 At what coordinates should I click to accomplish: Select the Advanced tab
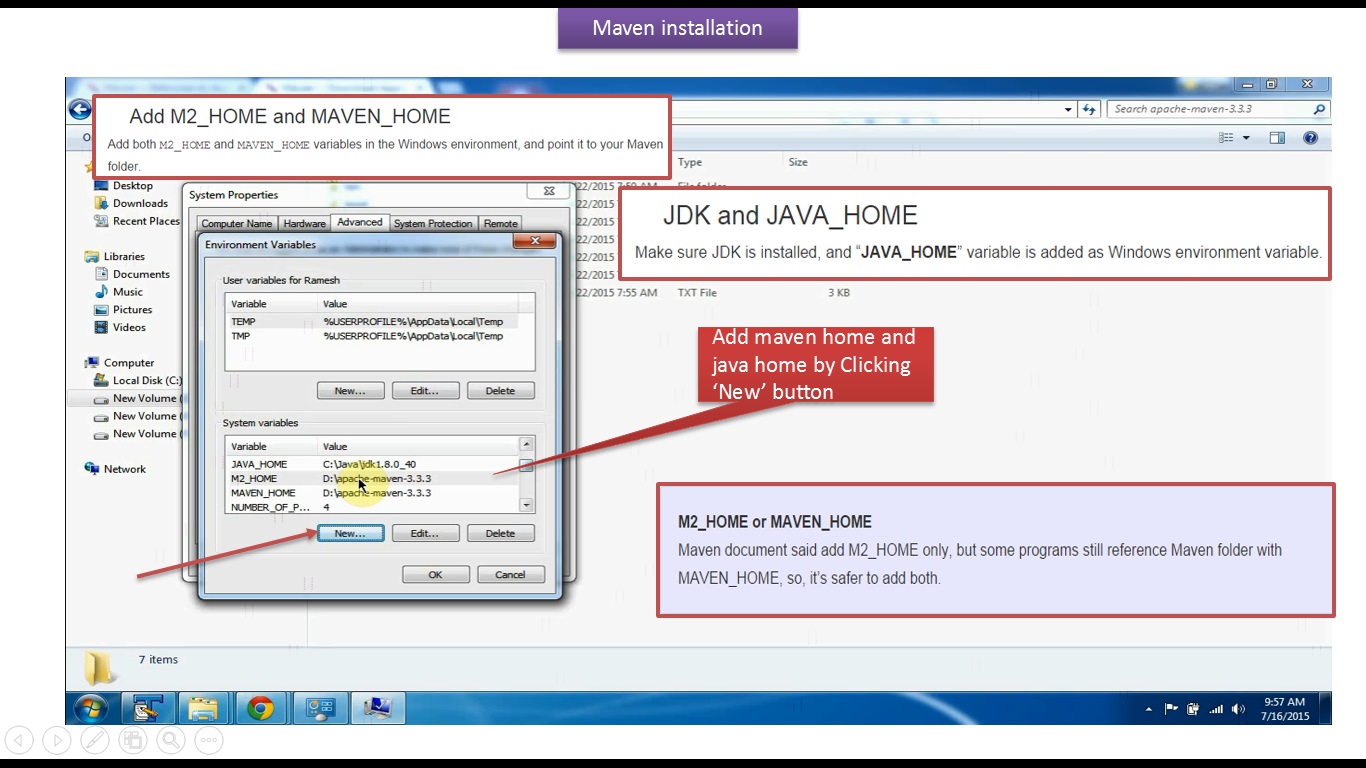tap(360, 222)
